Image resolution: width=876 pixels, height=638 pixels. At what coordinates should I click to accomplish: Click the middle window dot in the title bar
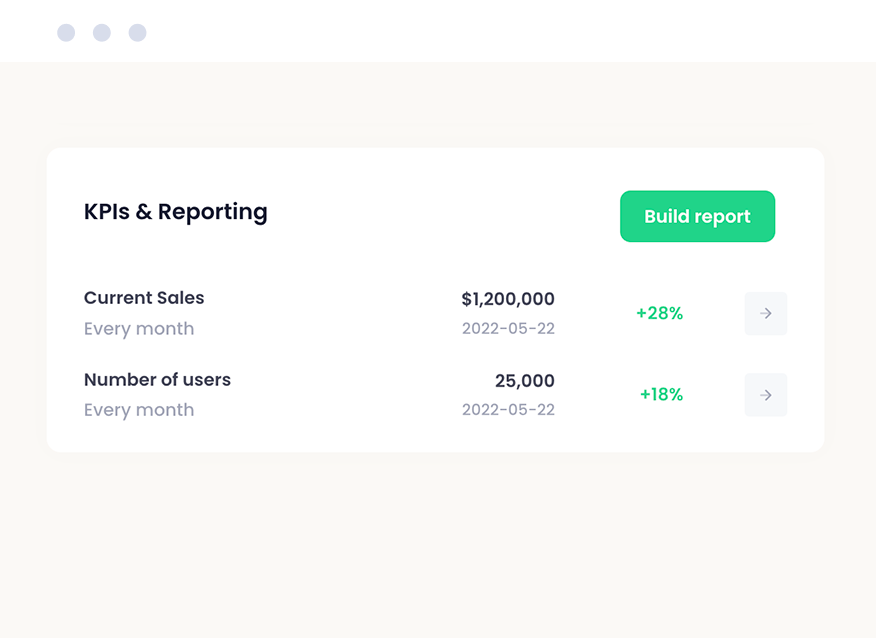(102, 33)
